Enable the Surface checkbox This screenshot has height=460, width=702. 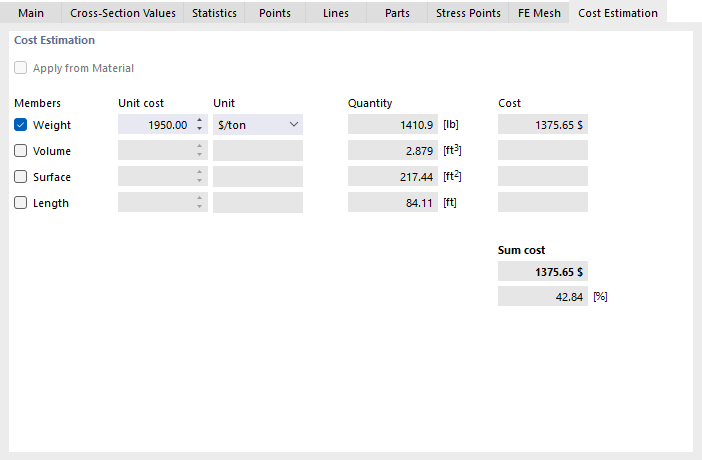21,177
